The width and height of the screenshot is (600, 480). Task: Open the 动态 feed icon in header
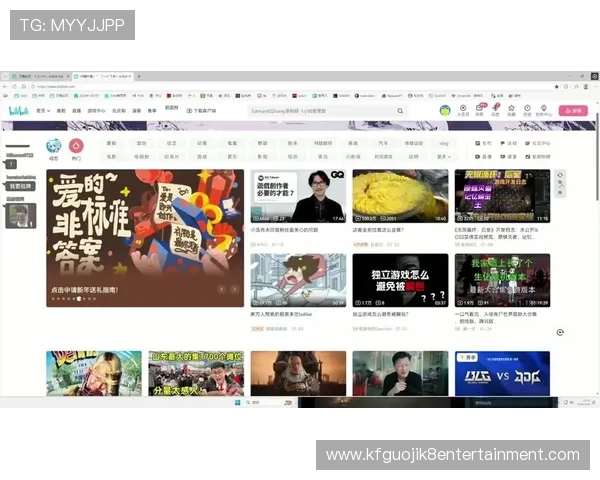coord(496,110)
